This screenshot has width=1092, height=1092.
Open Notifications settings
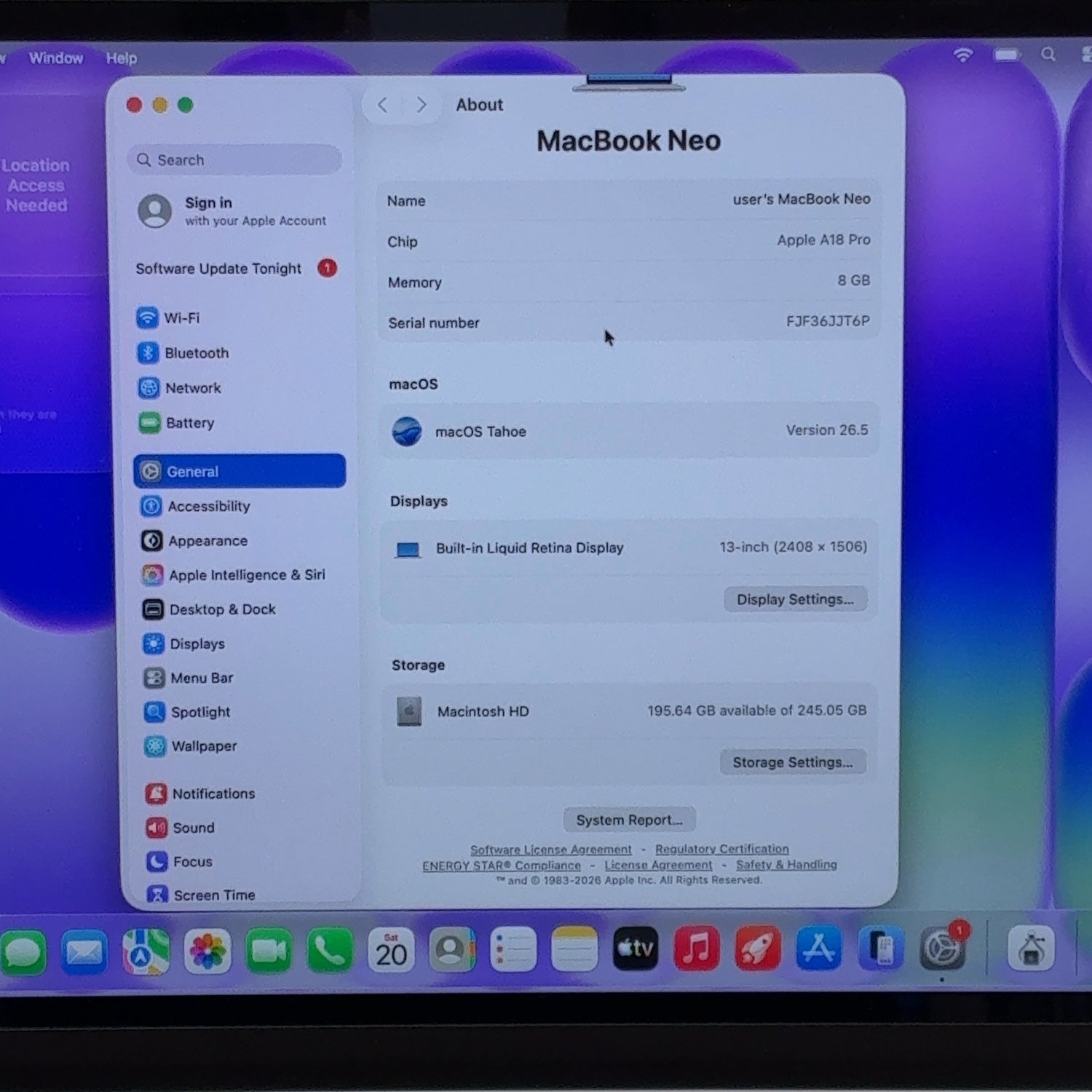(200, 794)
